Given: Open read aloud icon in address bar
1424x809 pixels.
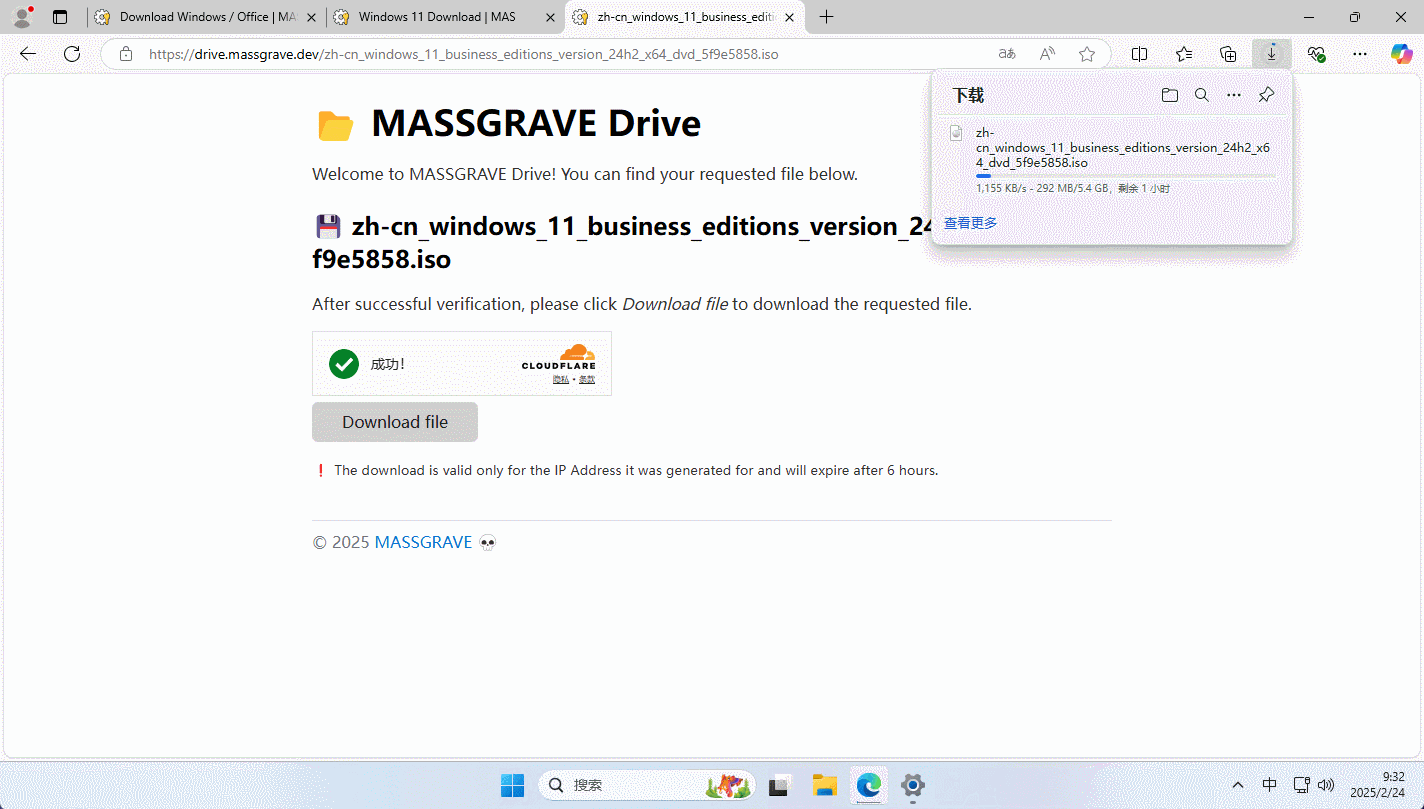Looking at the screenshot, I should tap(1047, 54).
